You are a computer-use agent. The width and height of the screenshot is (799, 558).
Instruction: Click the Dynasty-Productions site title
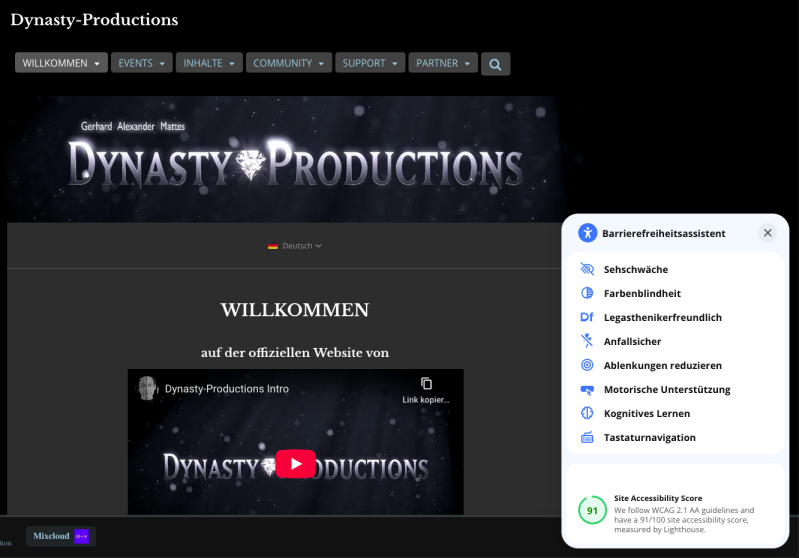[94, 20]
